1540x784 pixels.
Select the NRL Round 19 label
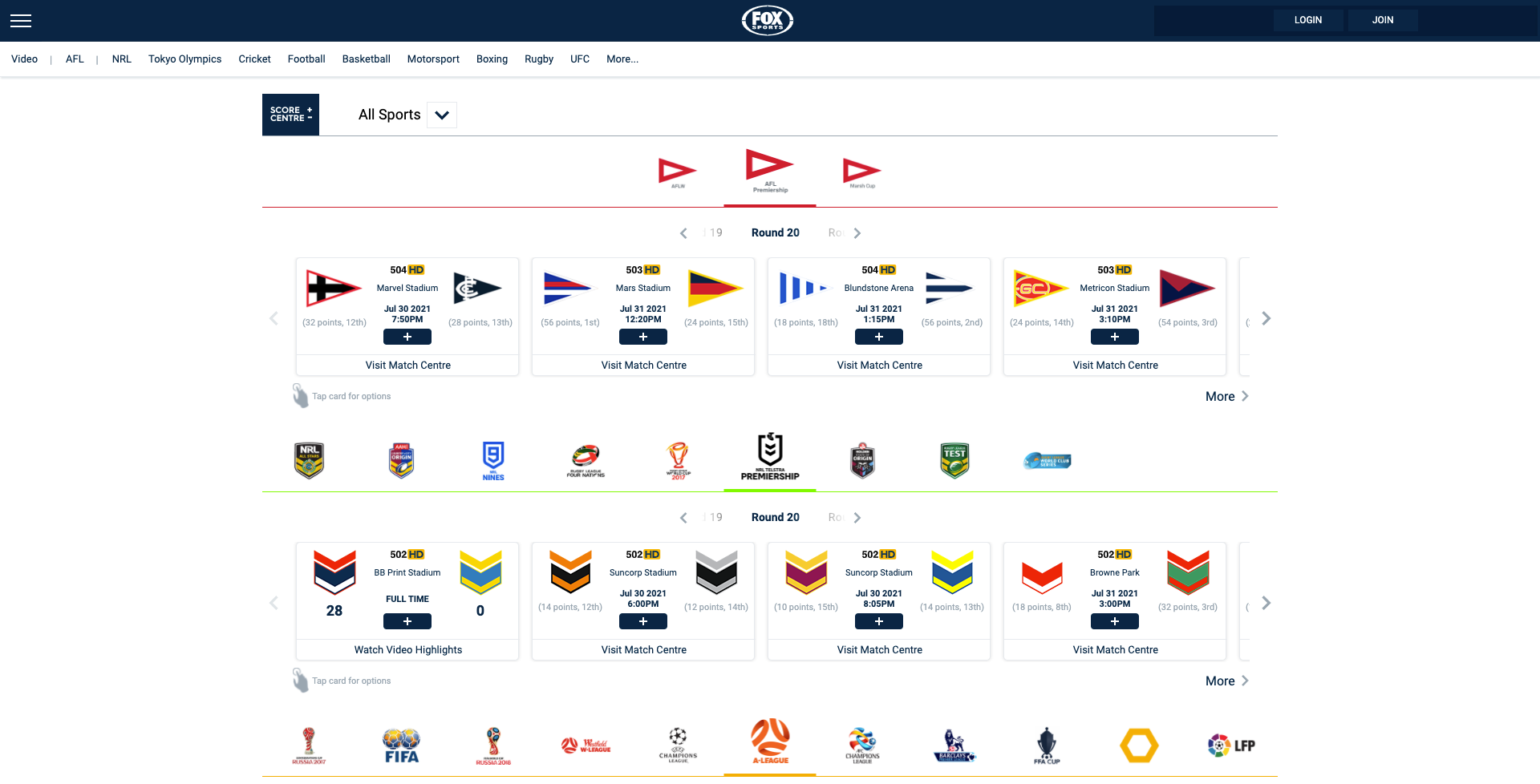[715, 518]
